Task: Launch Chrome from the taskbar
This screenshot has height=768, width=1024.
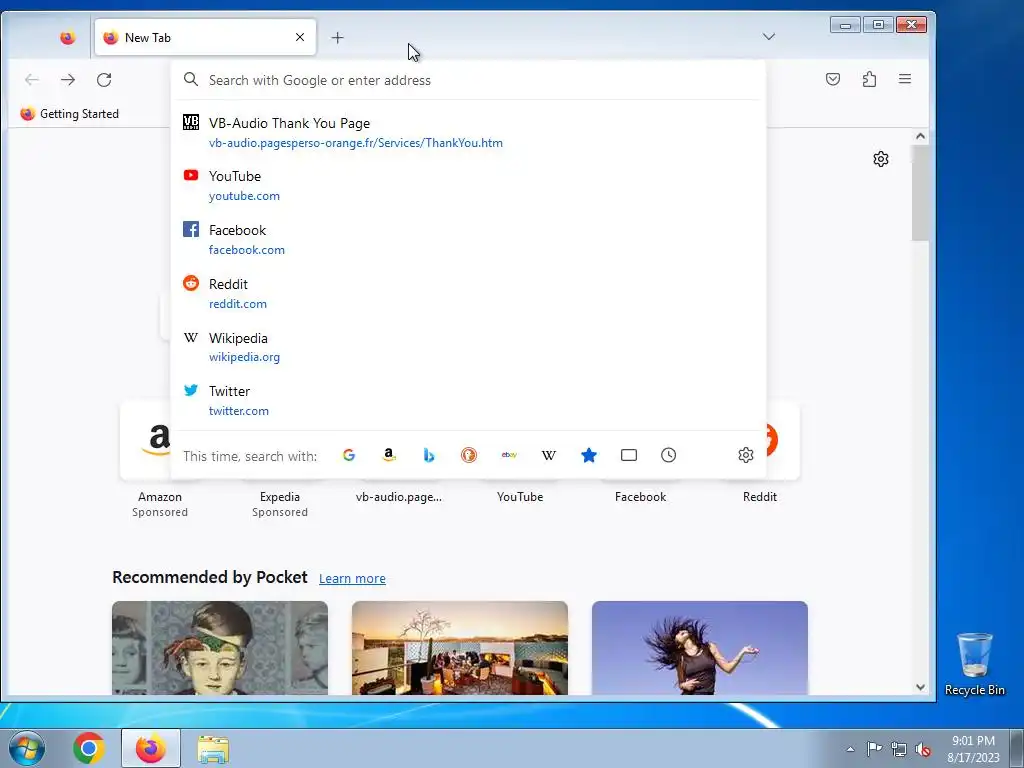Action: click(x=89, y=748)
